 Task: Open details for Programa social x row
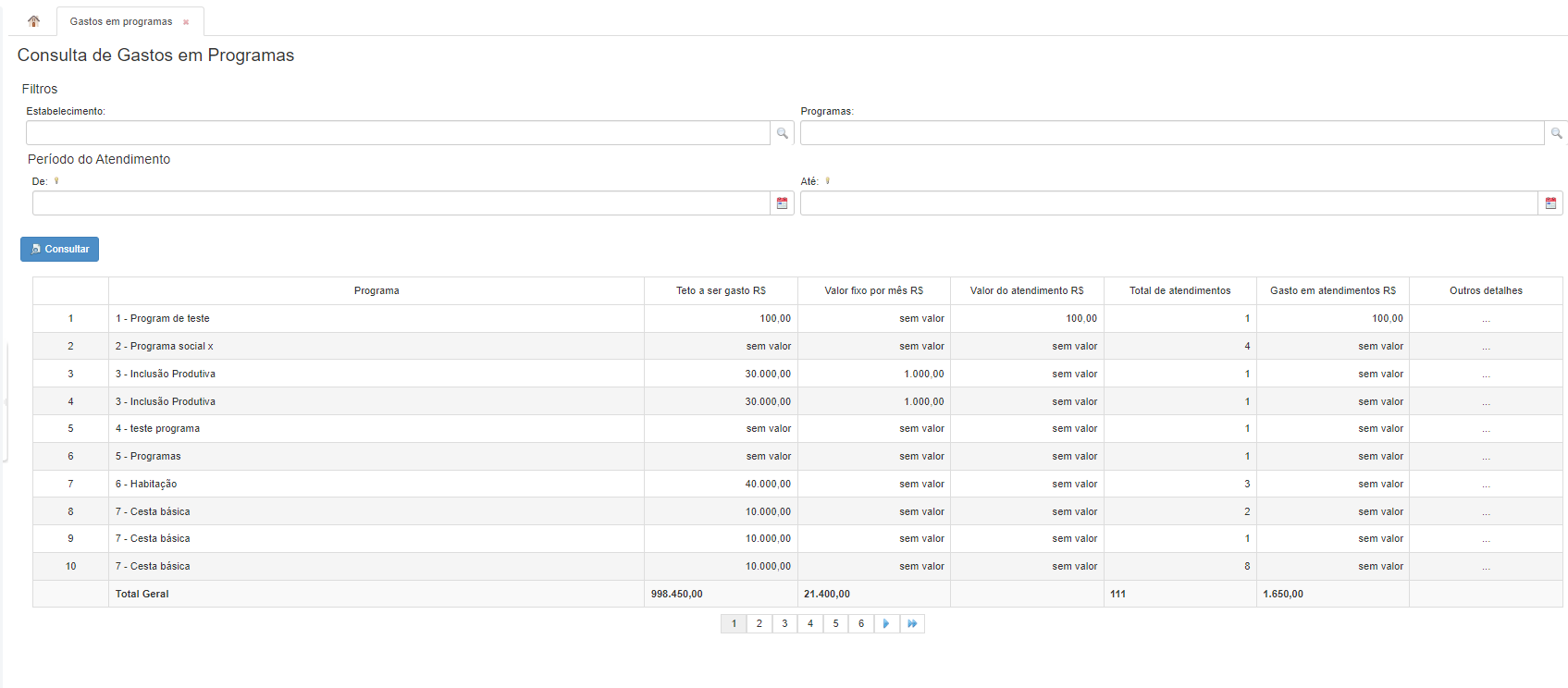1487,347
